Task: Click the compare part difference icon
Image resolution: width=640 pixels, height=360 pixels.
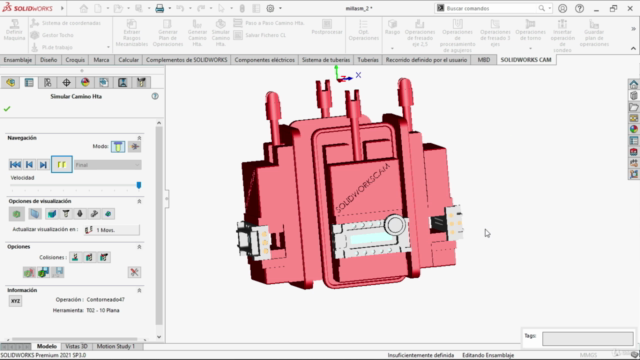Action: [x=29, y=272]
